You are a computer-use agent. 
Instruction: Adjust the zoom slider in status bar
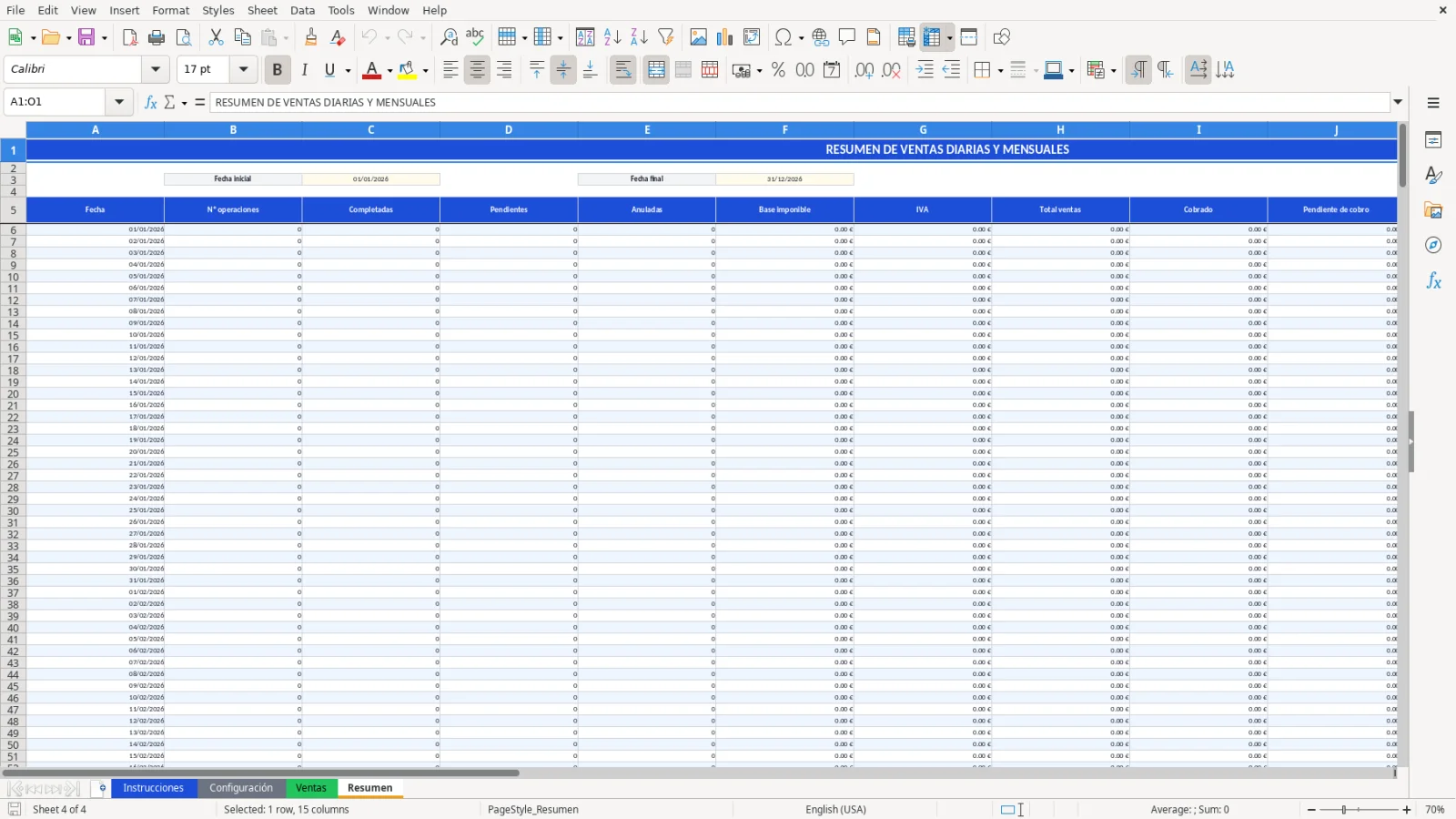pyautogui.click(x=1344, y=810)
